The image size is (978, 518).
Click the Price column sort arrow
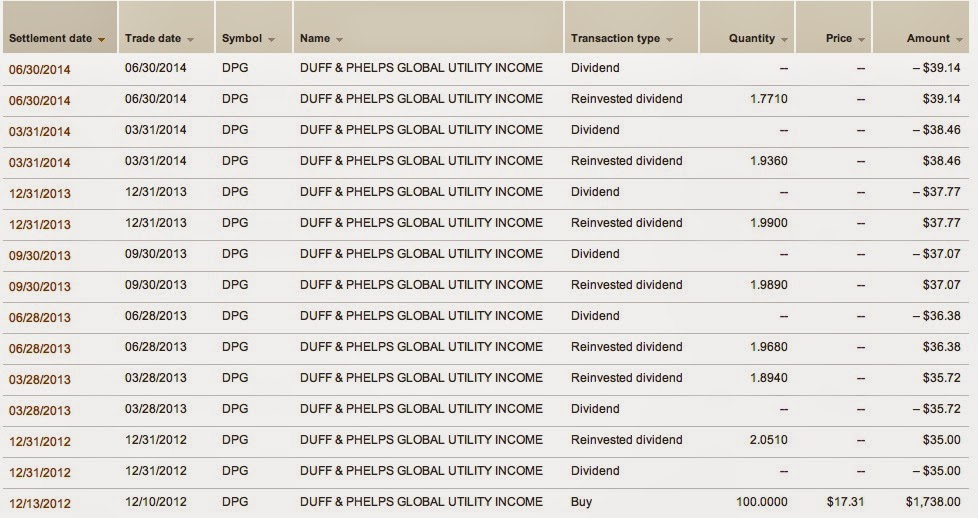(861, 40)
